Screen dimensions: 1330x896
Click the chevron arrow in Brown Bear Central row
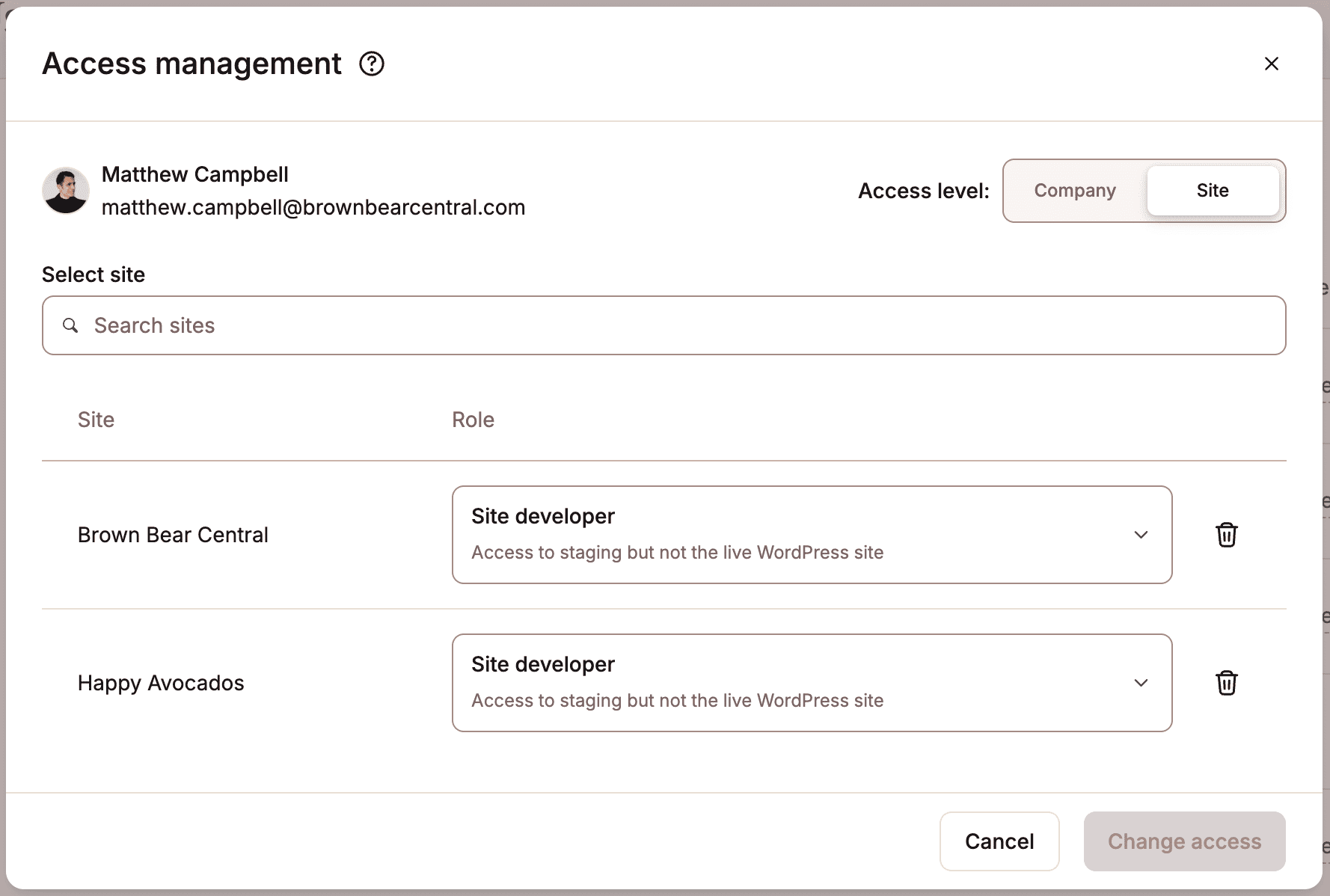[x=1141, y=535]
